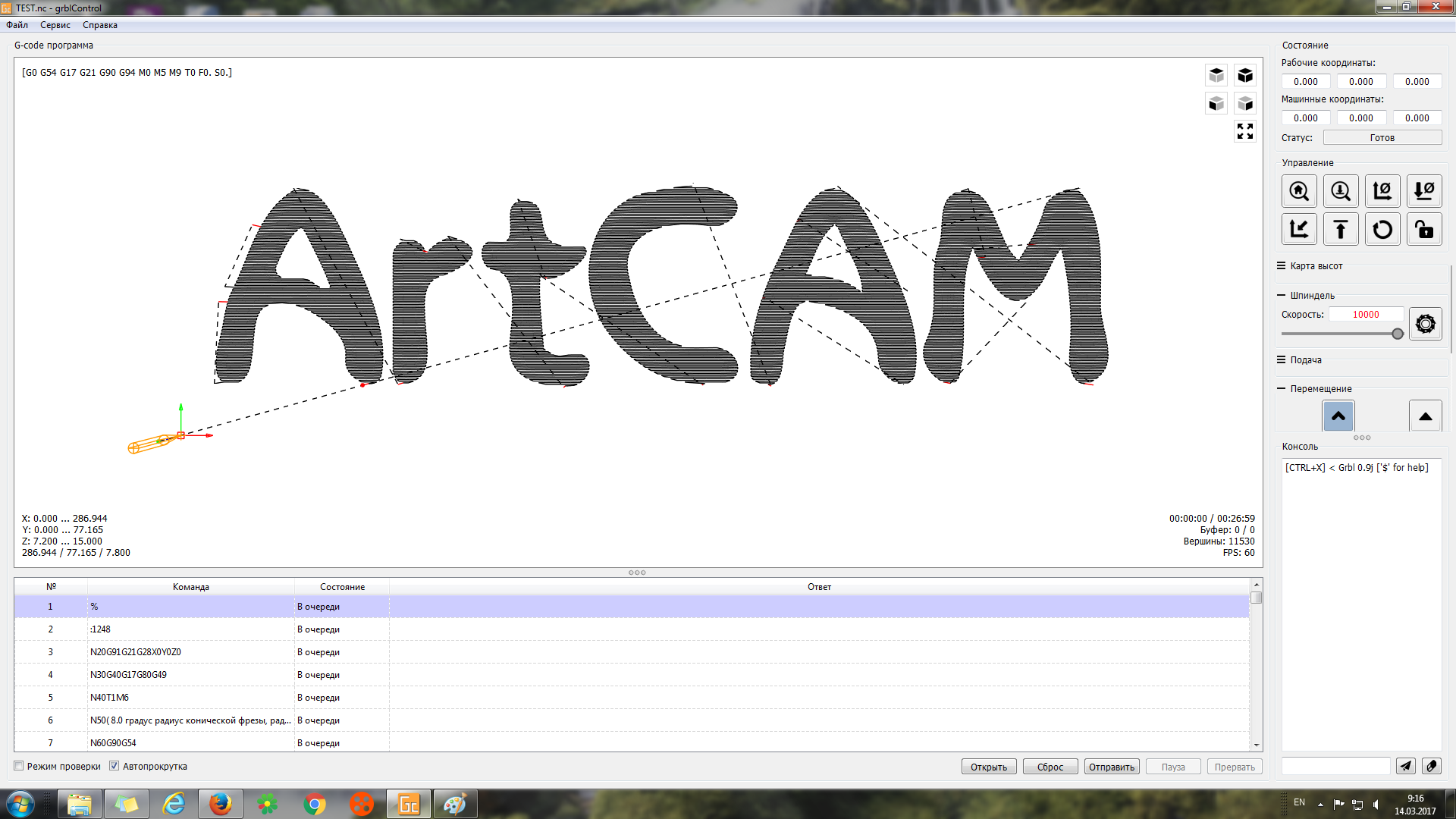Click the fit-to-view icon
The height and width of the screenshot is (819, 1456).
(1244, 132)
